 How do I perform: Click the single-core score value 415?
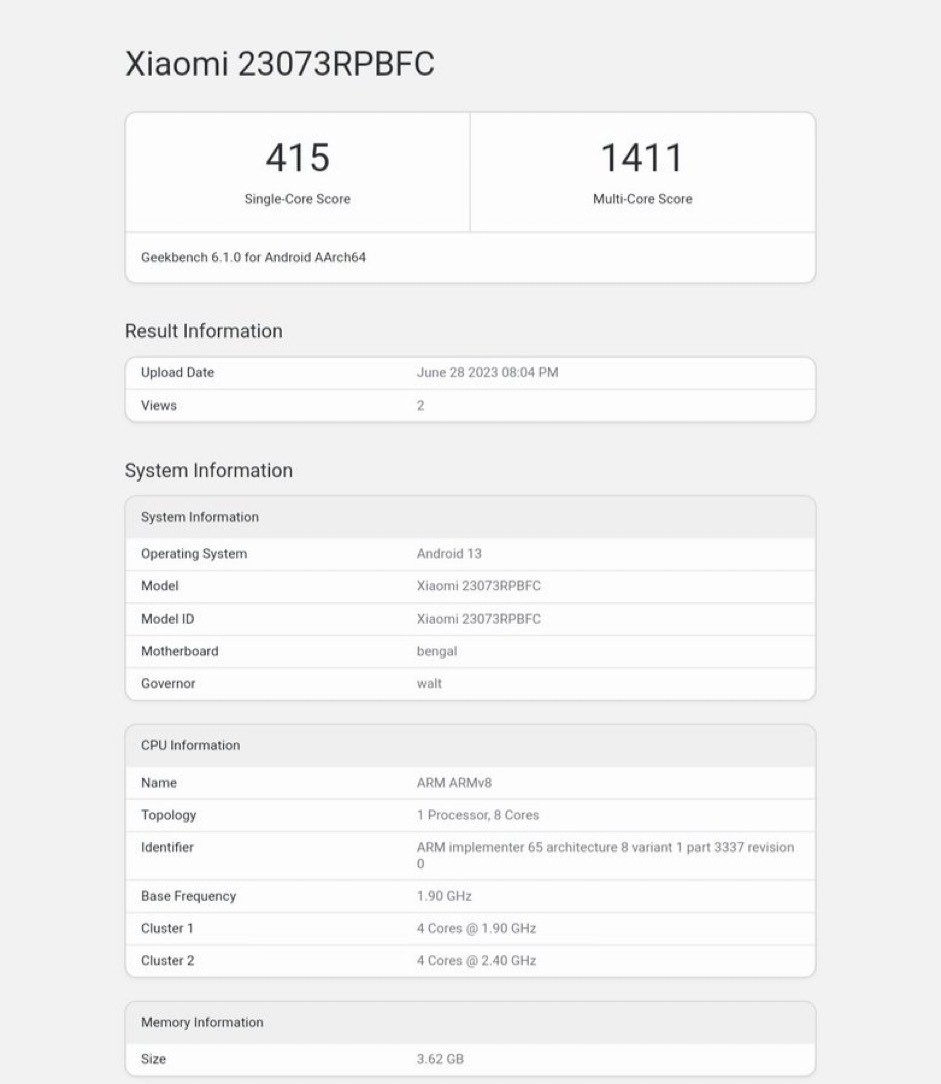click(297, 158)
